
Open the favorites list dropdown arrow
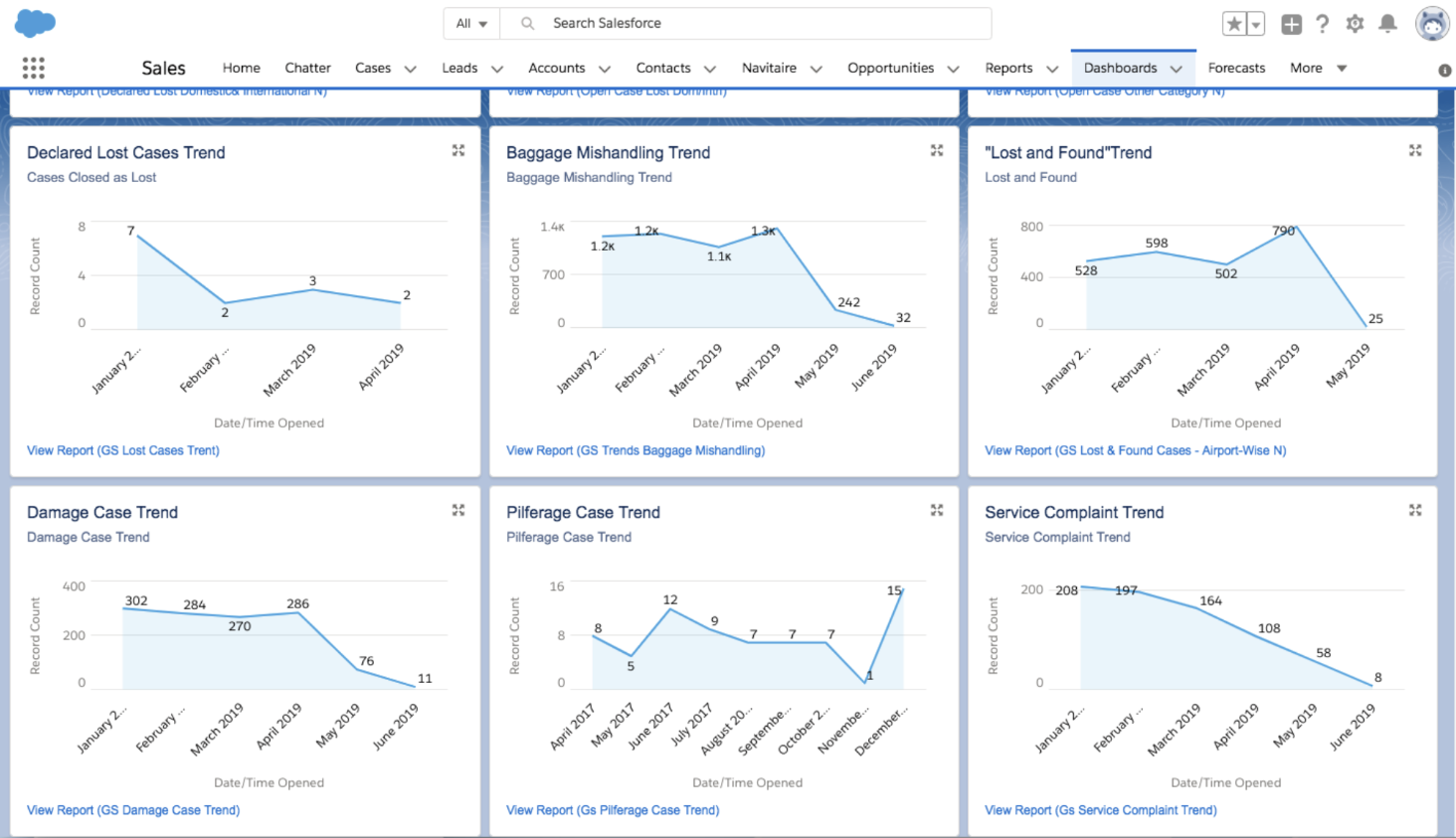tap(1256, 24)
